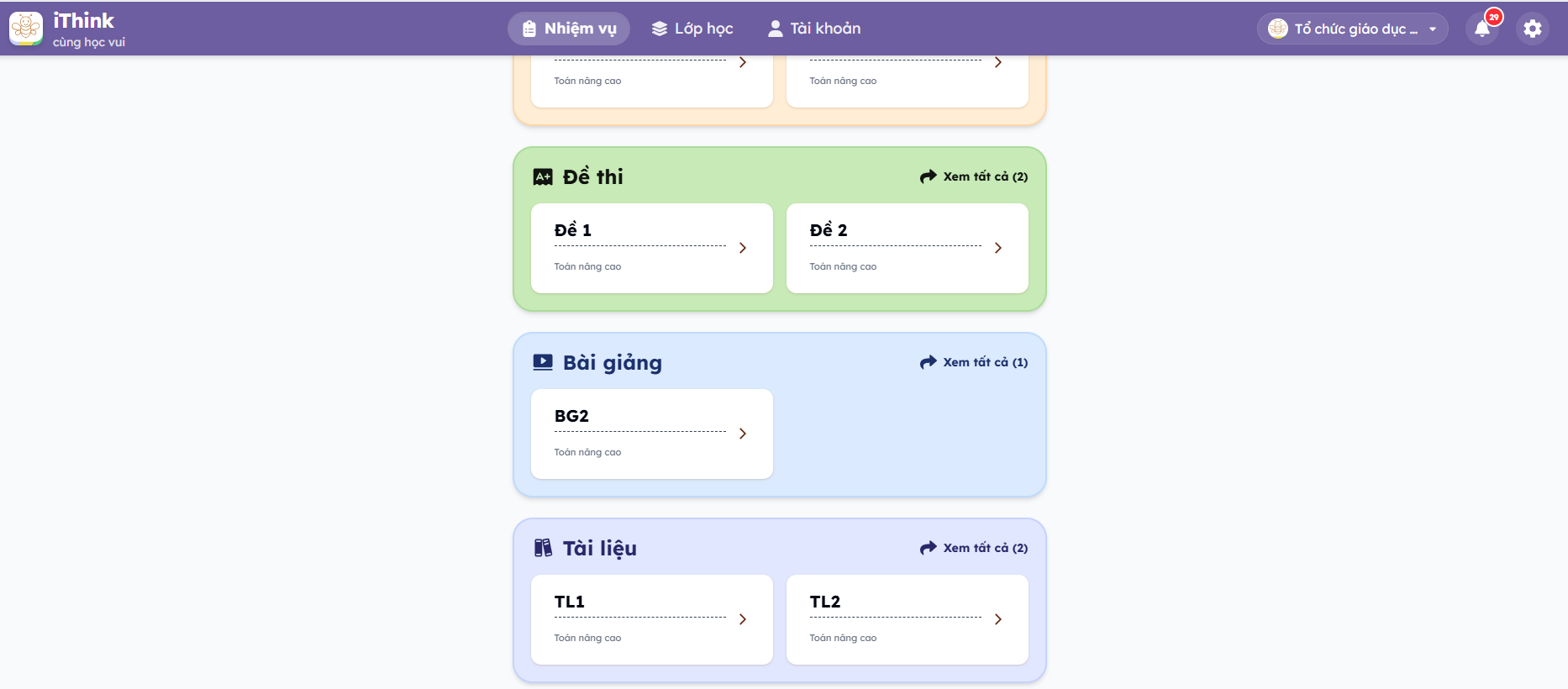Click the iThink bee logo icon
The image size is (1568, 689).
tap(26, 29)
